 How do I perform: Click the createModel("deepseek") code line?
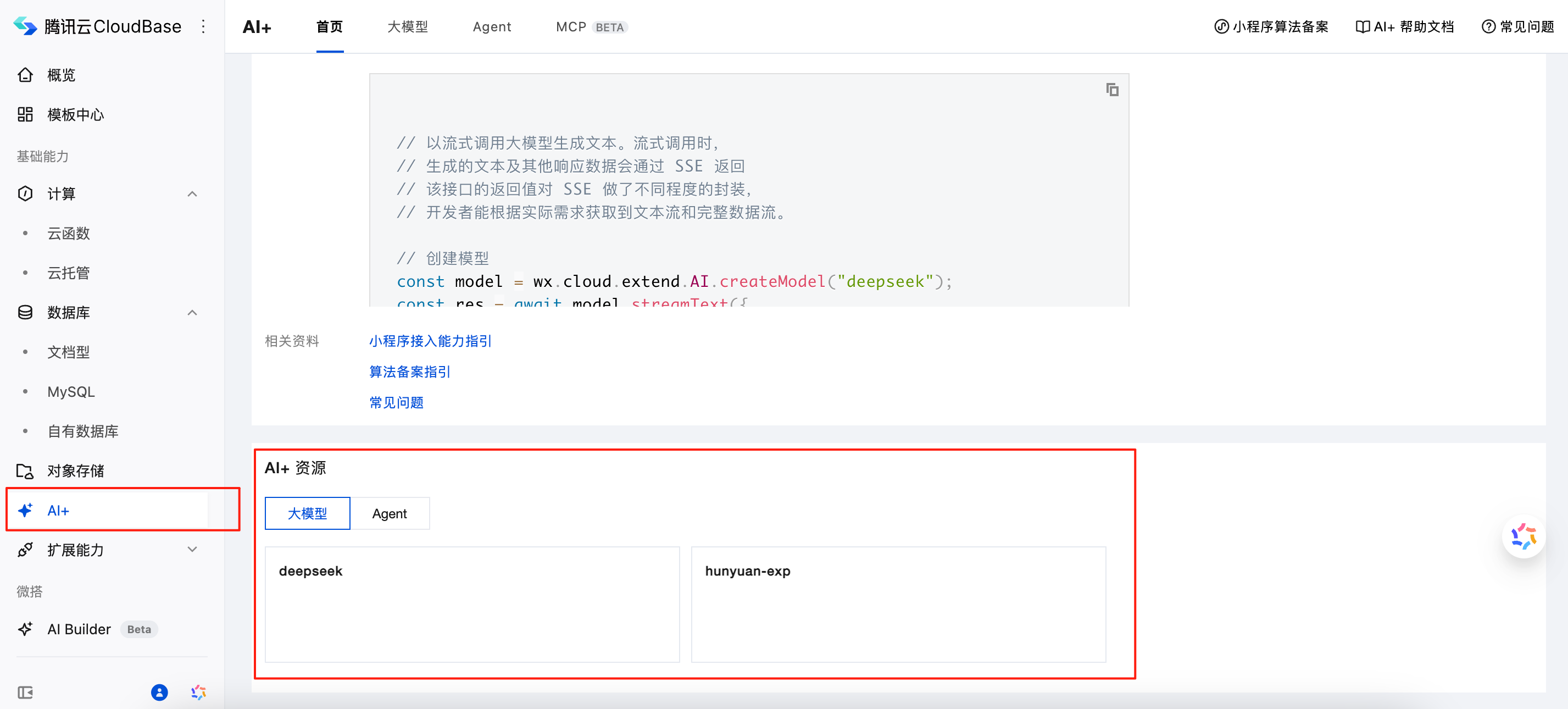tap(675, 281)
